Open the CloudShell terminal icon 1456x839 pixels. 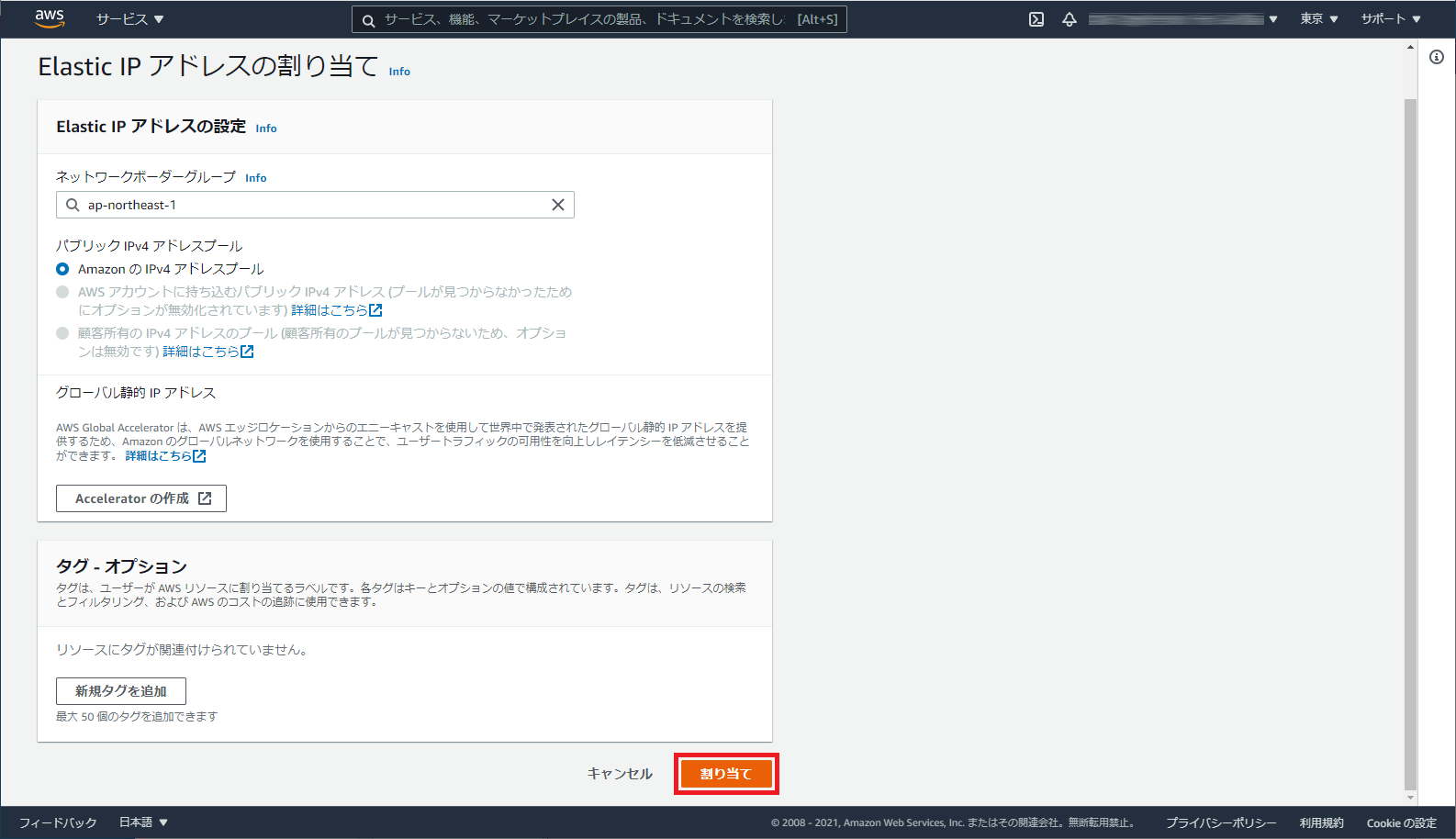tap(1036, 19)
